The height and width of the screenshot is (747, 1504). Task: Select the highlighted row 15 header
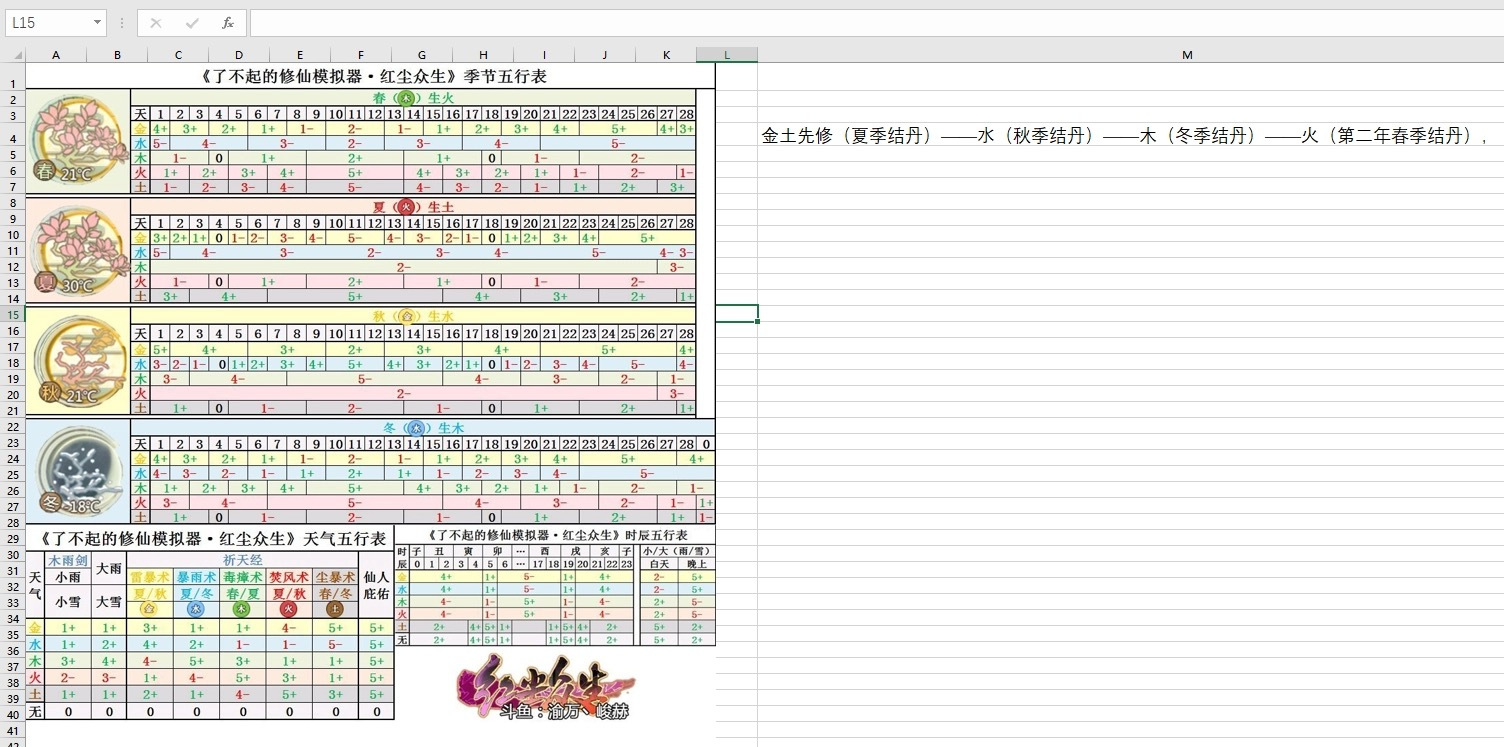(13, 314)
